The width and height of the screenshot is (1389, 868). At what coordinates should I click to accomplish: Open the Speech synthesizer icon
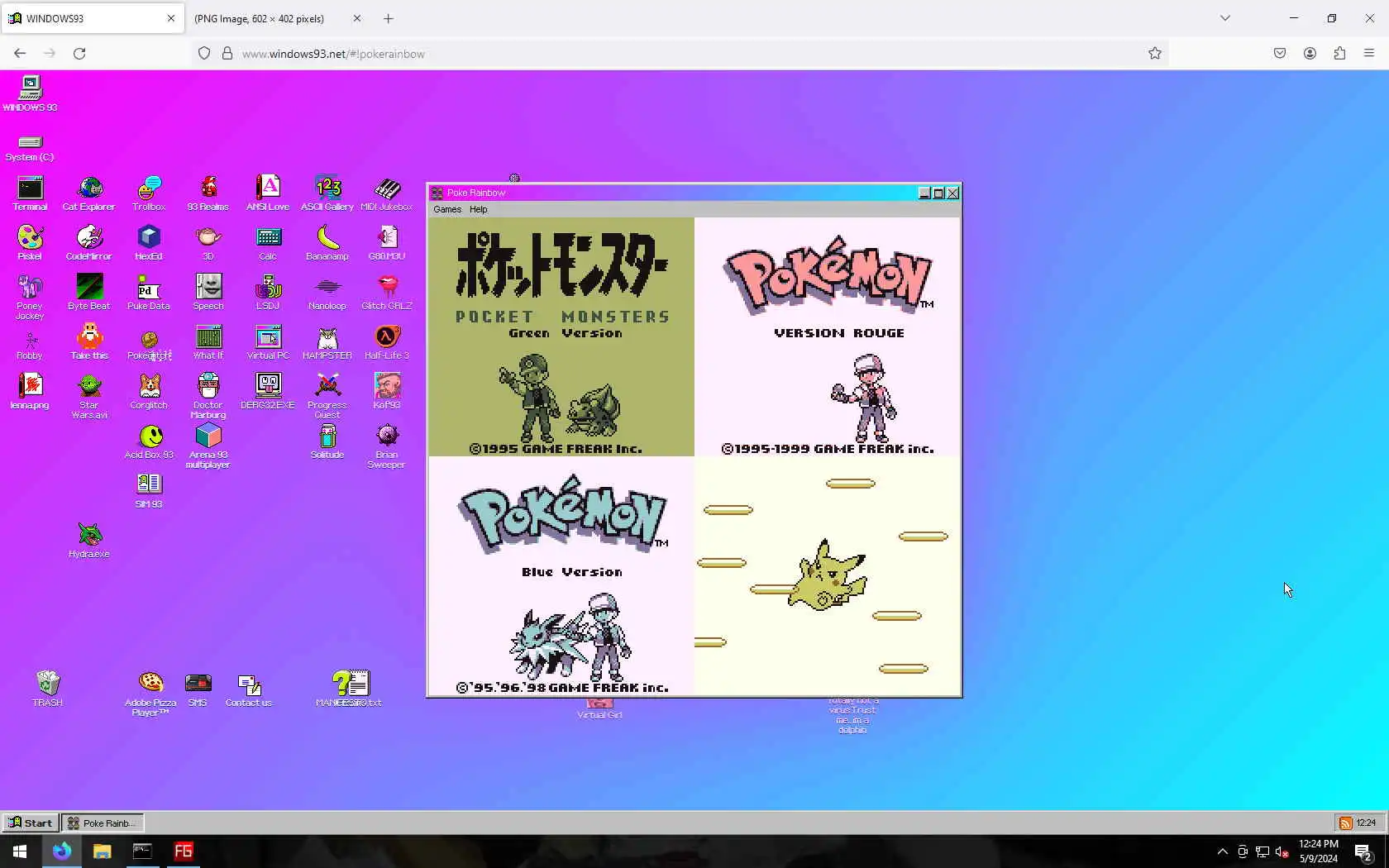208,293
